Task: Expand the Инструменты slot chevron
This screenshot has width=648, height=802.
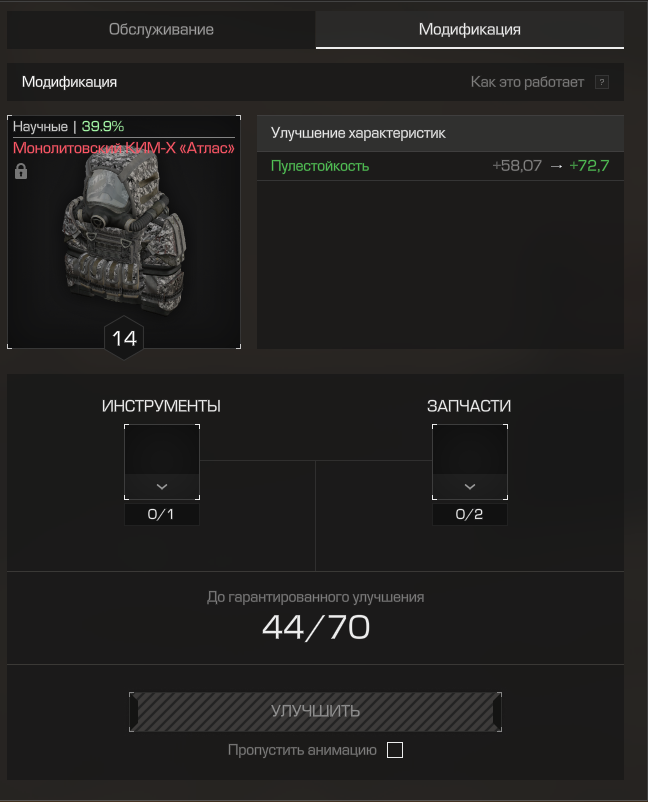Action: [x=162, y=486]
